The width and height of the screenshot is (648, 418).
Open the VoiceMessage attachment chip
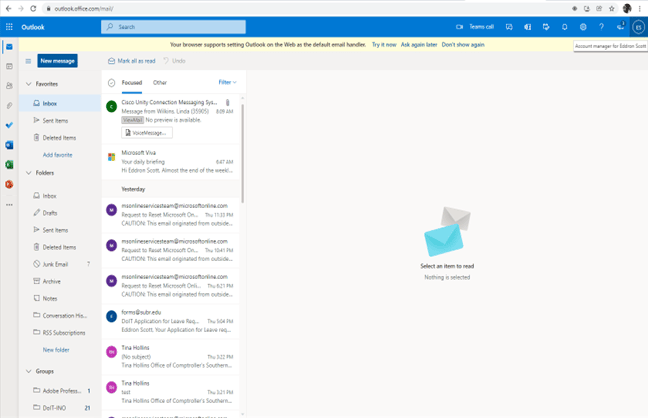[147, 133]
